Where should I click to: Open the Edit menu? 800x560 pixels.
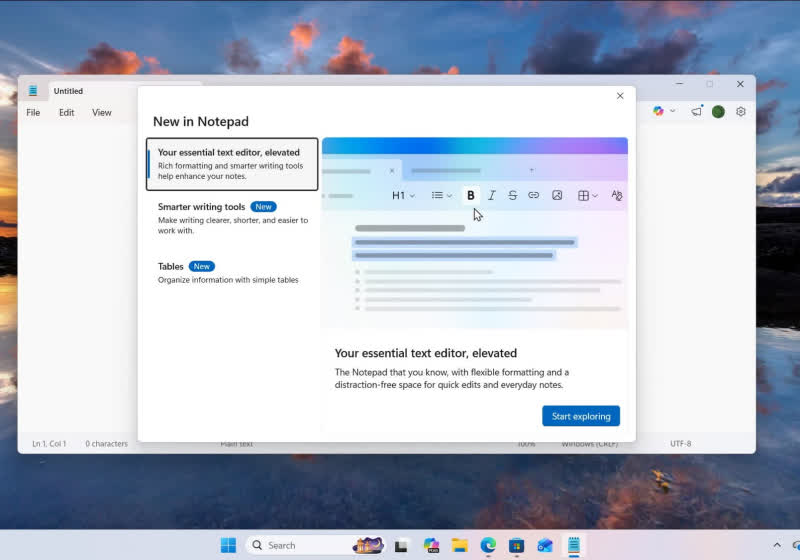66,113
